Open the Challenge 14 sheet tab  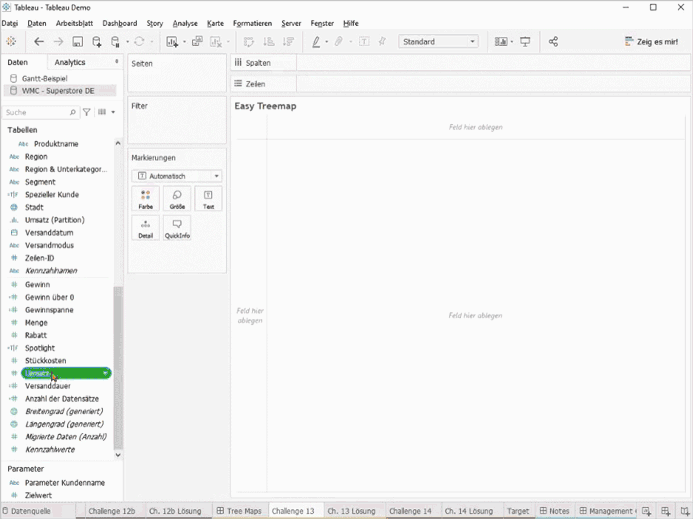(x=410, y=511)
